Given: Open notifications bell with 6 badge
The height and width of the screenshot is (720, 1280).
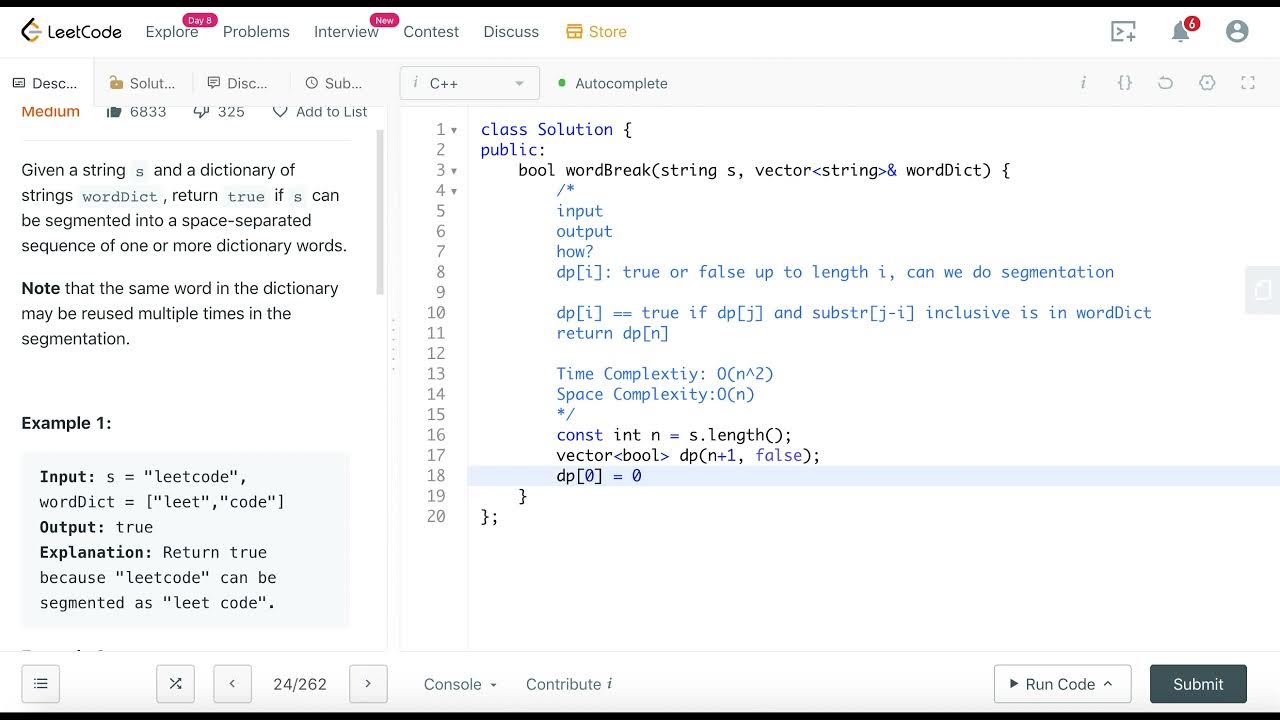Looking at the screenshot, I should 1182,31.
